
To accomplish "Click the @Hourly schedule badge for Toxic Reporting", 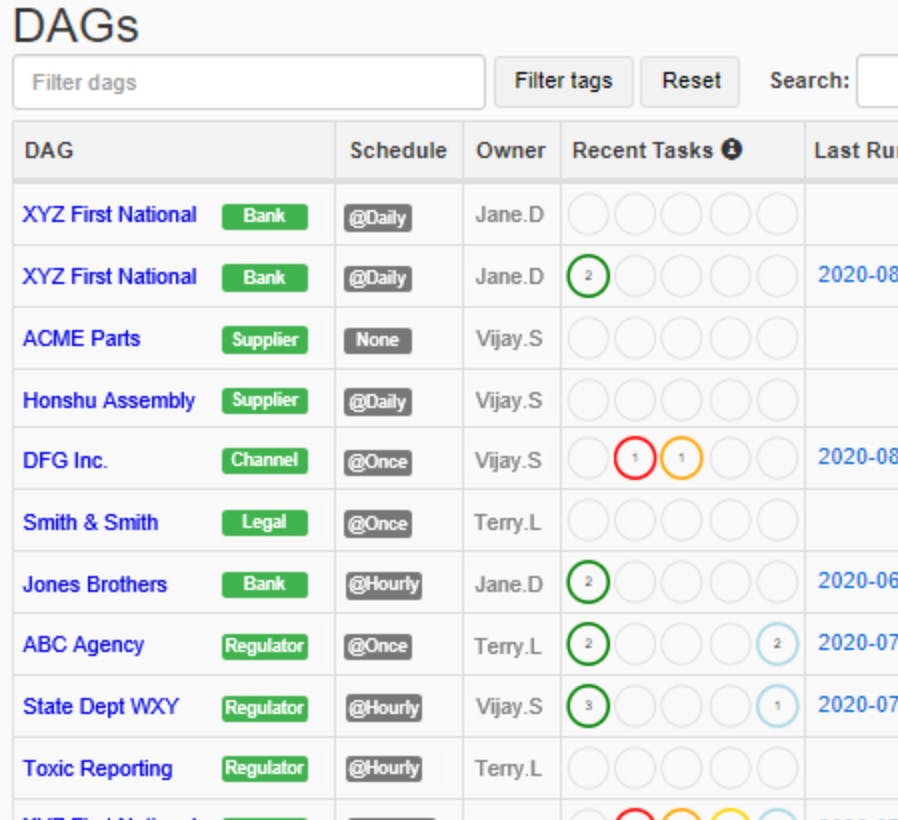I will [x=384, y=768].
